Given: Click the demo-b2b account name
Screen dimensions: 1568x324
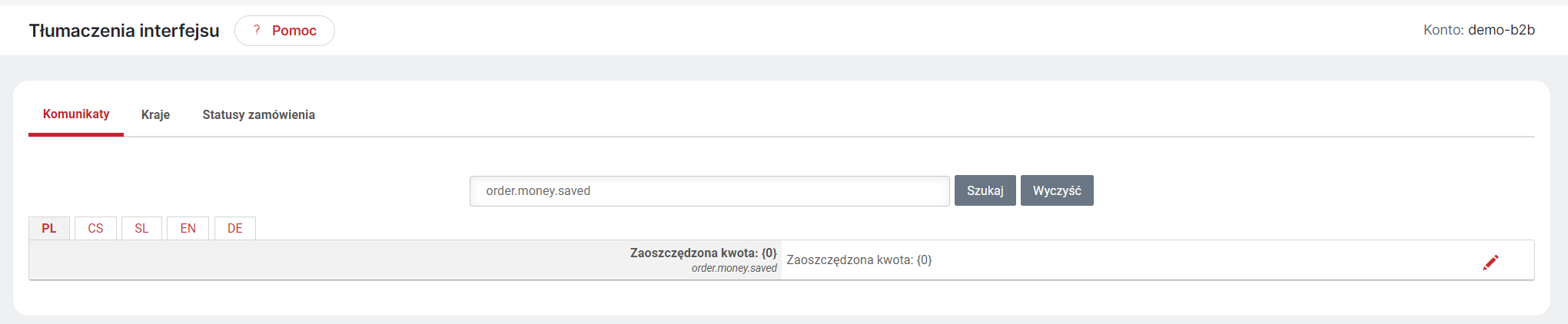Looking at the screenshot, I should (1501, 30).
